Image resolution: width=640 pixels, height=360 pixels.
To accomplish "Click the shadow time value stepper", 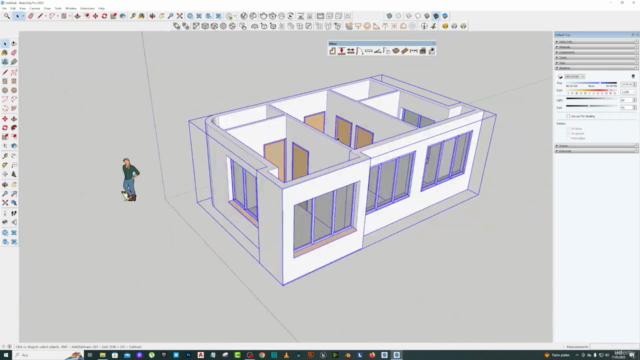I will point(634,84).
